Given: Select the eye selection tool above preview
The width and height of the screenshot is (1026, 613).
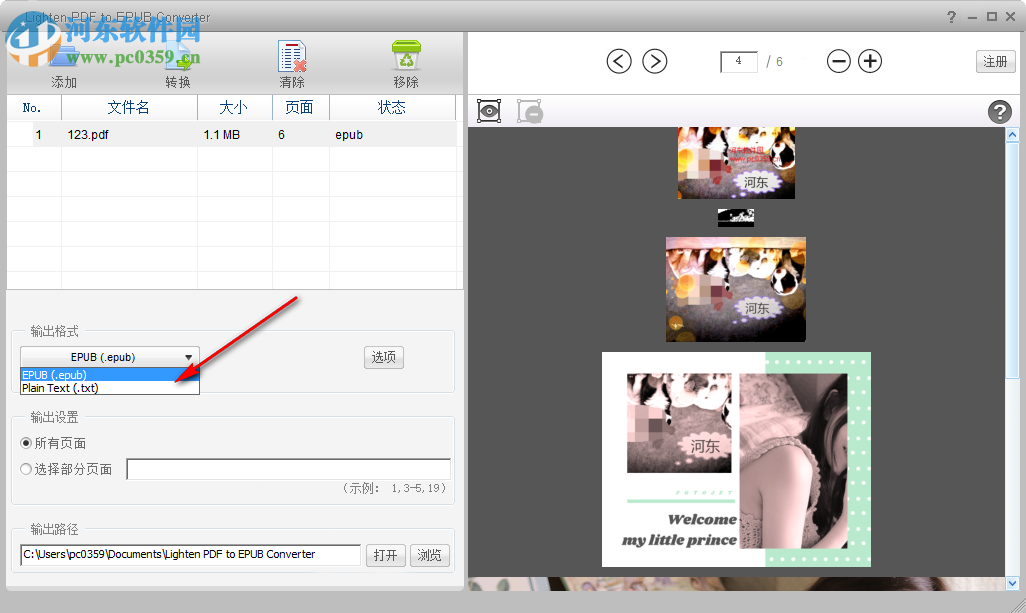Looking at the screenshot, I should coord(489,111).
